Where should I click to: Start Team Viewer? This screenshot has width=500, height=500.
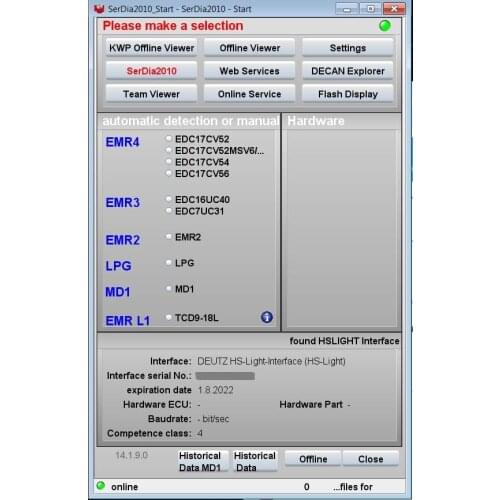click(x=151, y=94)
